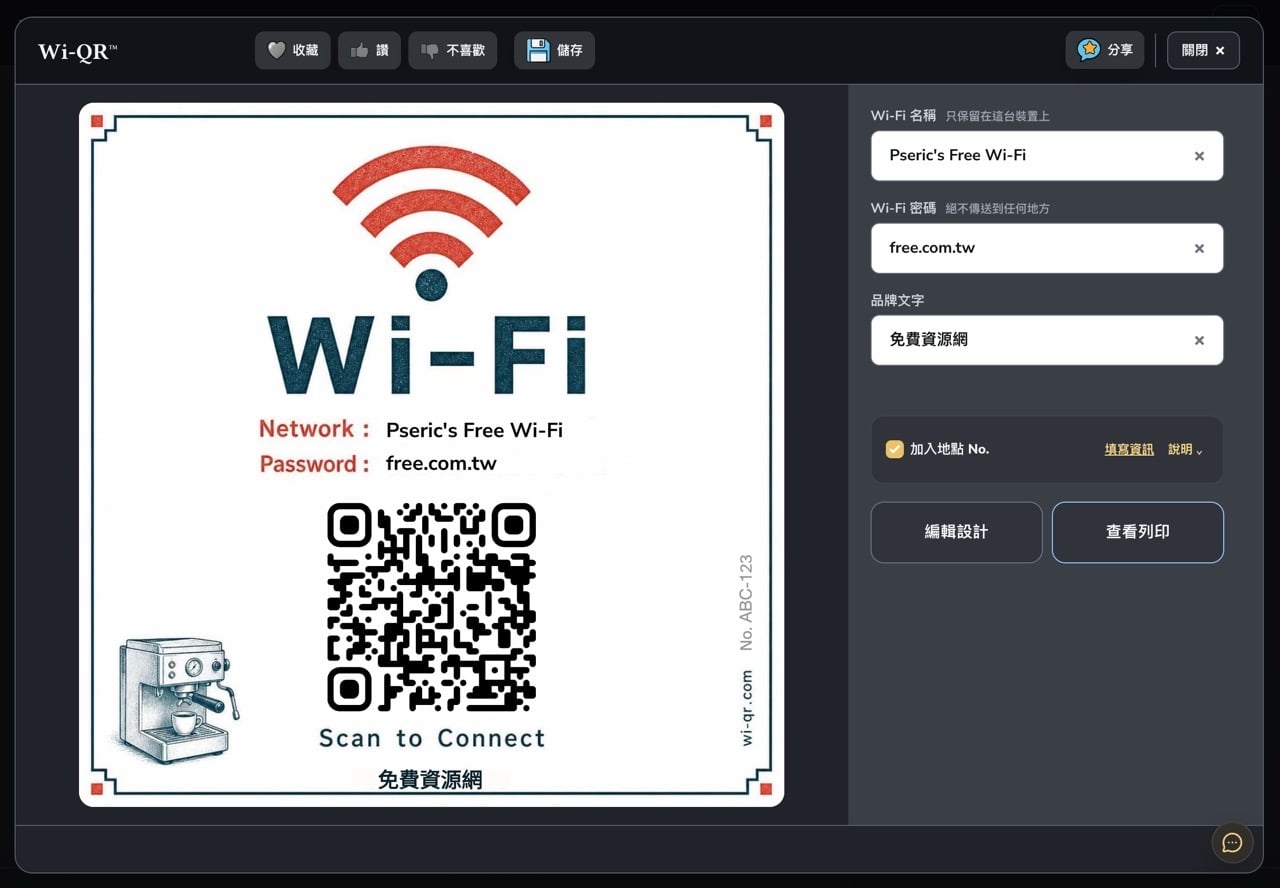Click the 'wi-qr.com' vertical text

[x=746, y=708]
